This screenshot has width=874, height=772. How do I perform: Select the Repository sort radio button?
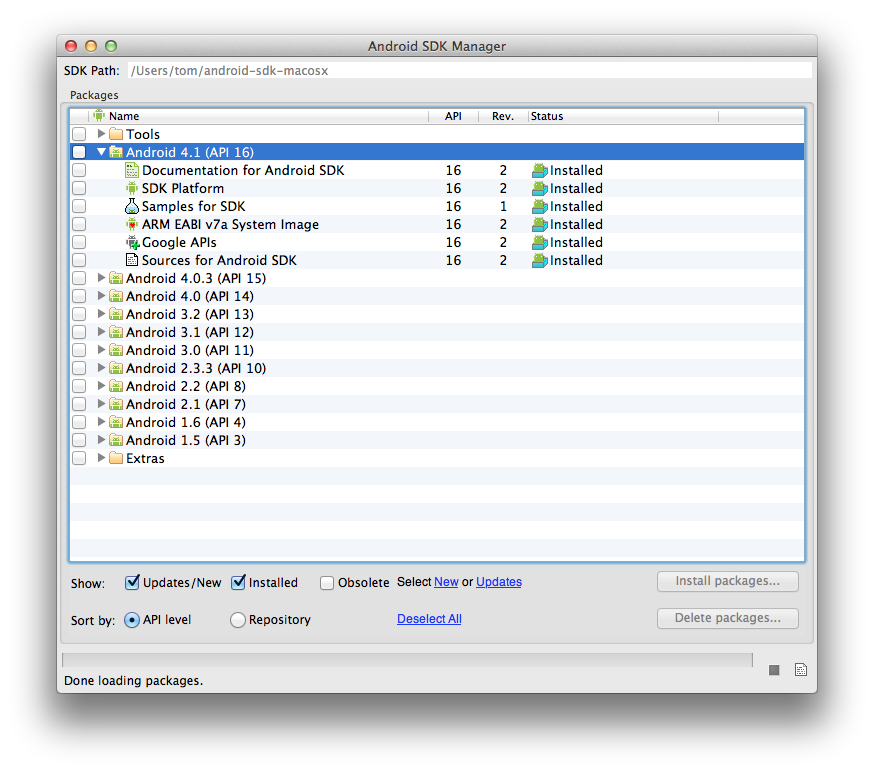pyautogui.click(x=238, y=619)
